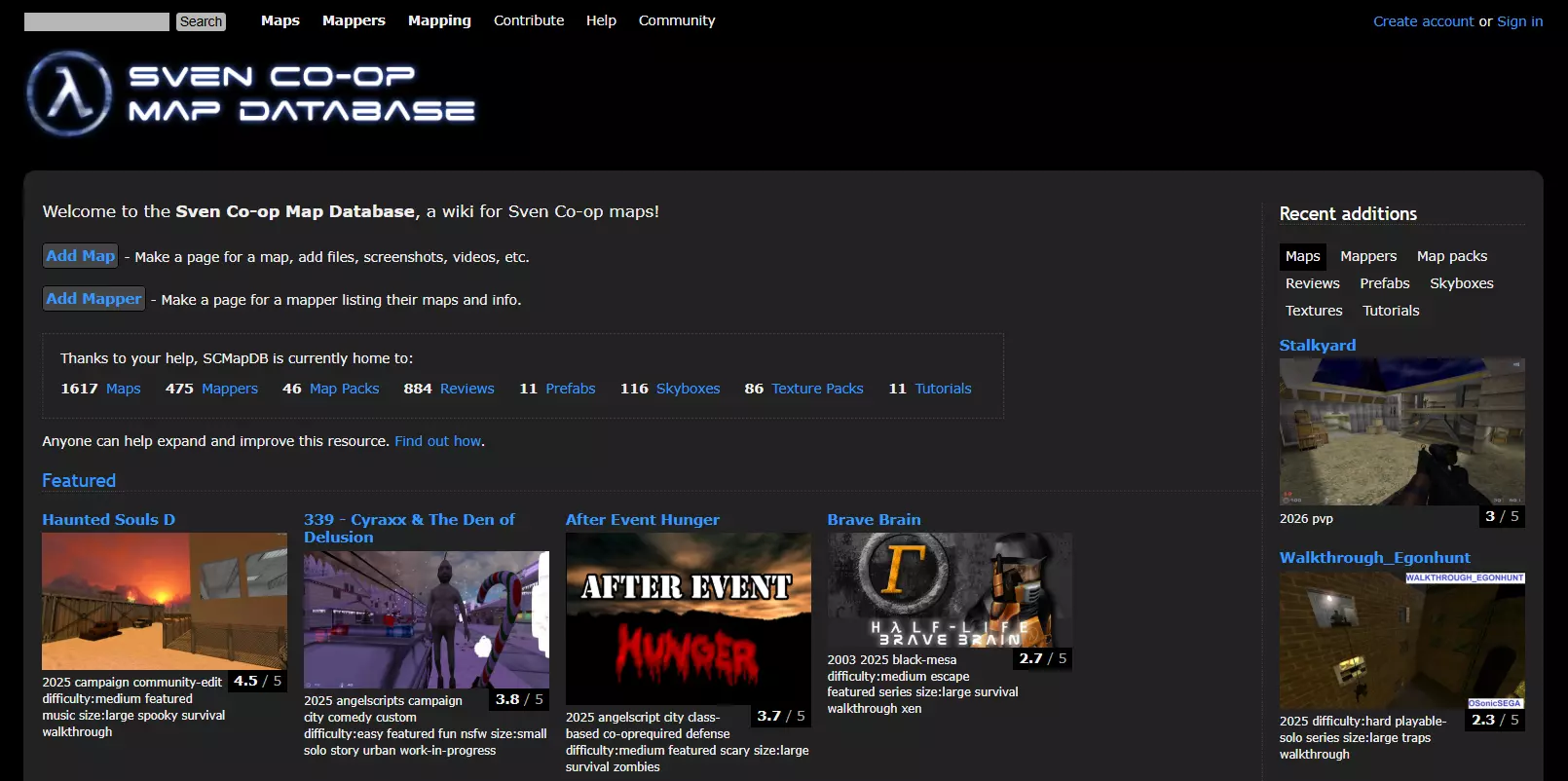
Task: Open the Tutorials statistics link
Action: (x=944, y=389)
